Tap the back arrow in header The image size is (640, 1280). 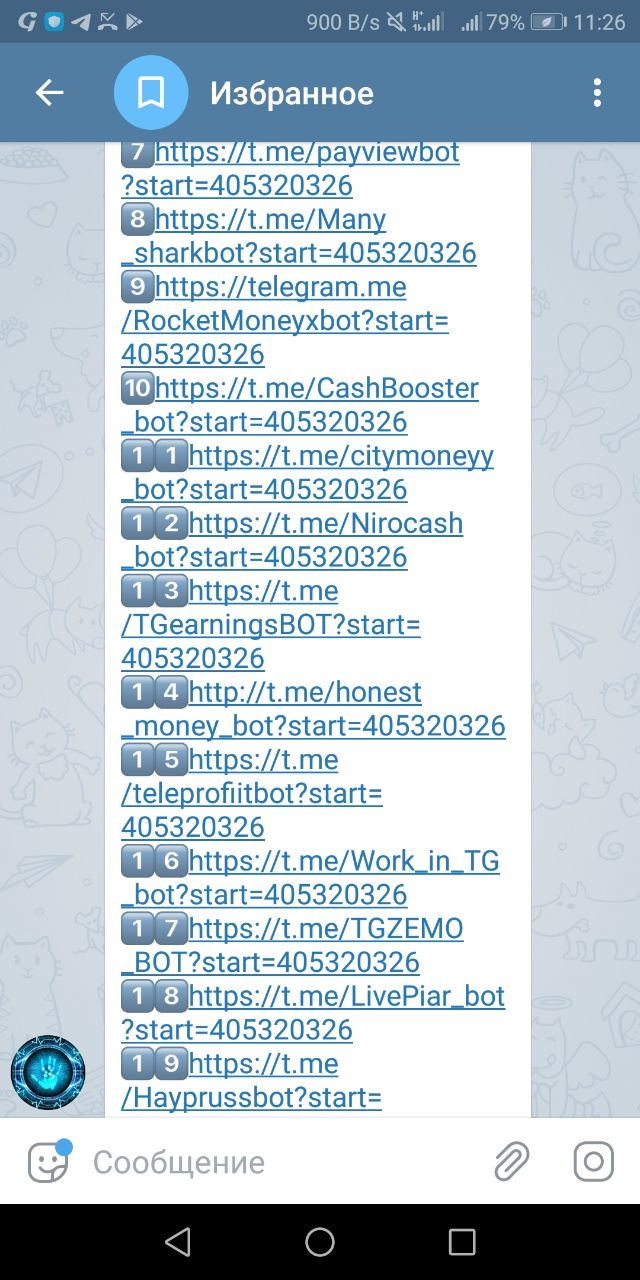point(49,93)
